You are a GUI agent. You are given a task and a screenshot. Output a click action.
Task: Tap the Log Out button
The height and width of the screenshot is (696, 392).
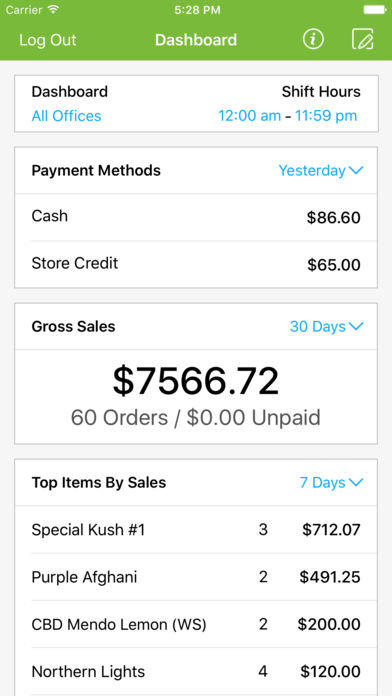tap(48, 40)
